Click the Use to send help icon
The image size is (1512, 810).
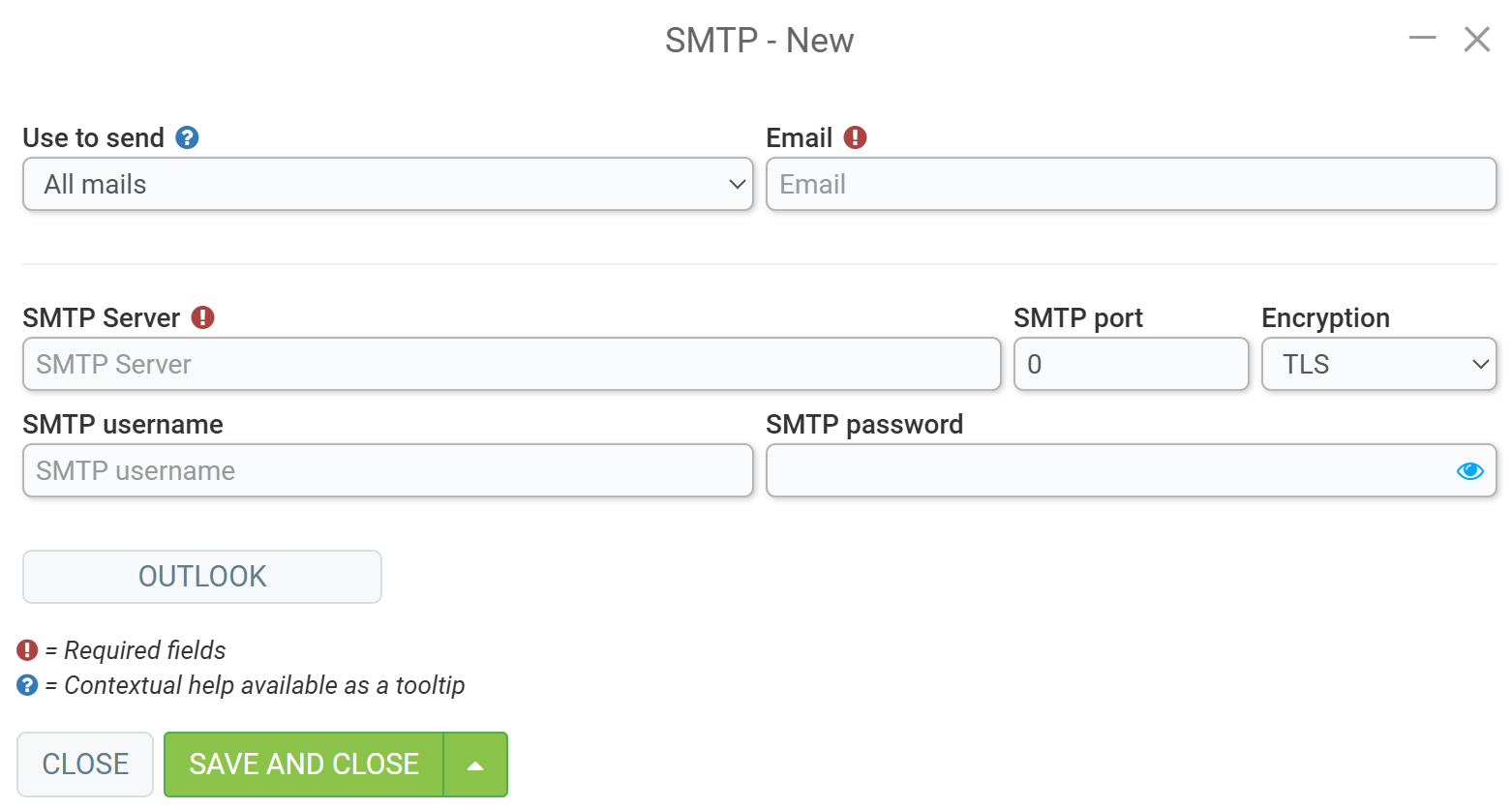[x=187, y=137]
